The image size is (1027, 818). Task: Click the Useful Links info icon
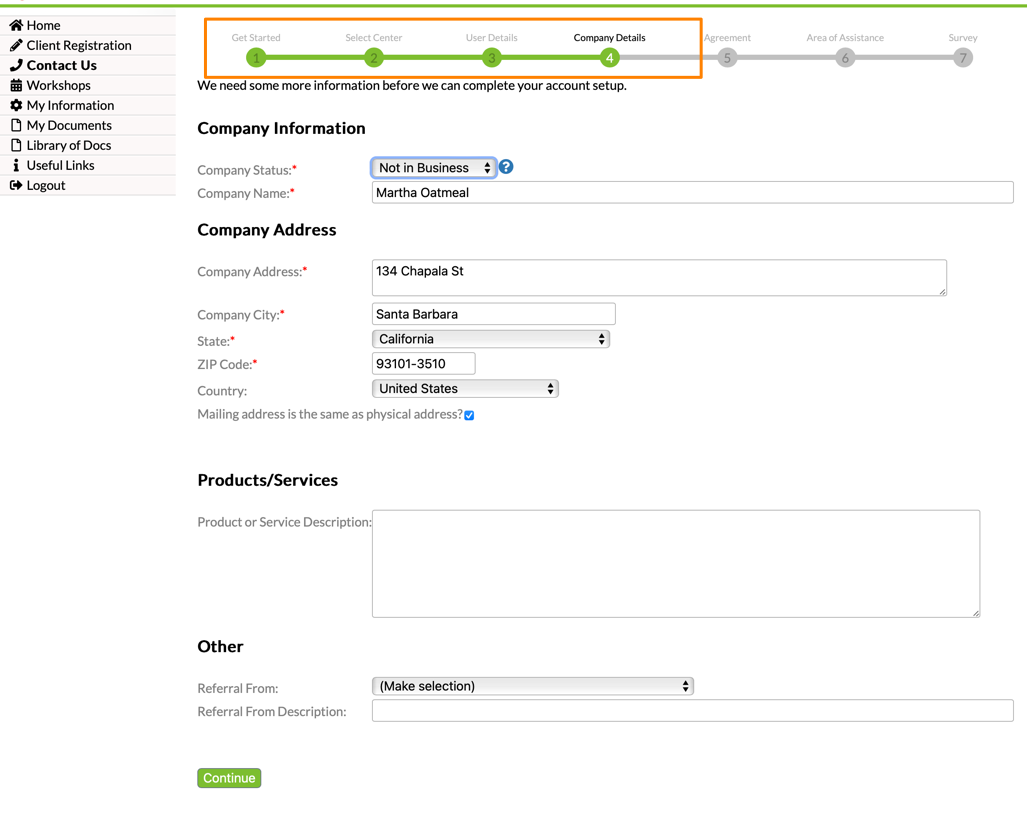pyautogui.click(x=16, y=165)
